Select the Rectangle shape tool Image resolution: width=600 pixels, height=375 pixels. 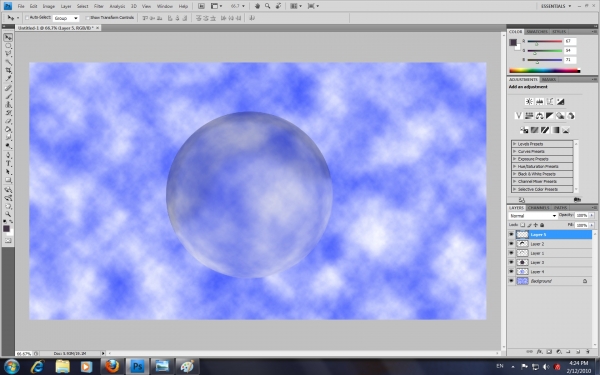pyautogui.click(x=8, y=180)
